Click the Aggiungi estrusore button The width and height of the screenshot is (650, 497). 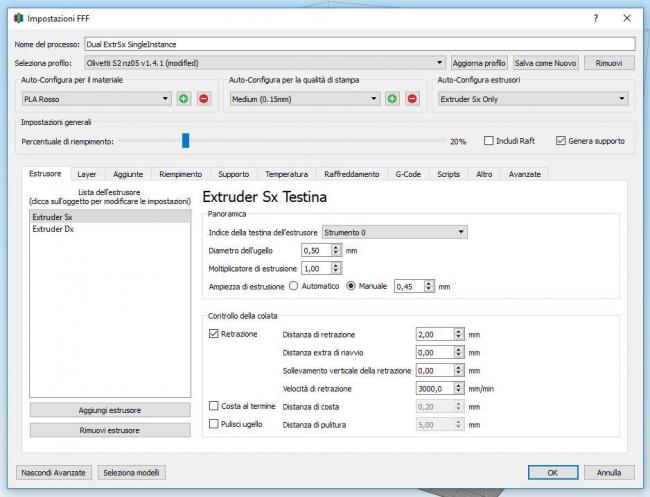point(110,410)
